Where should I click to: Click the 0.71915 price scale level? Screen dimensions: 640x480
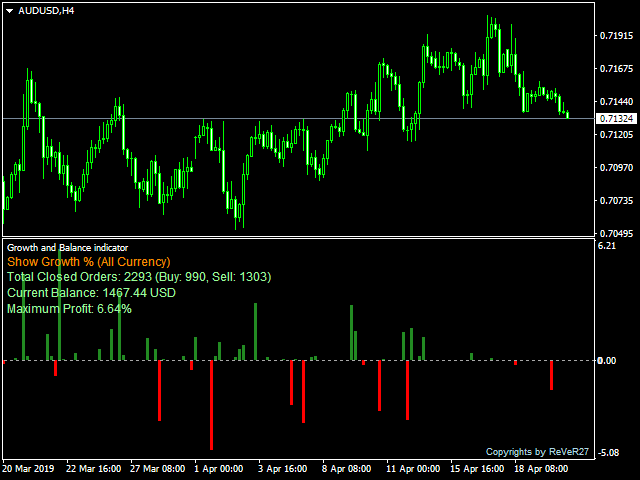click(616, 36)
